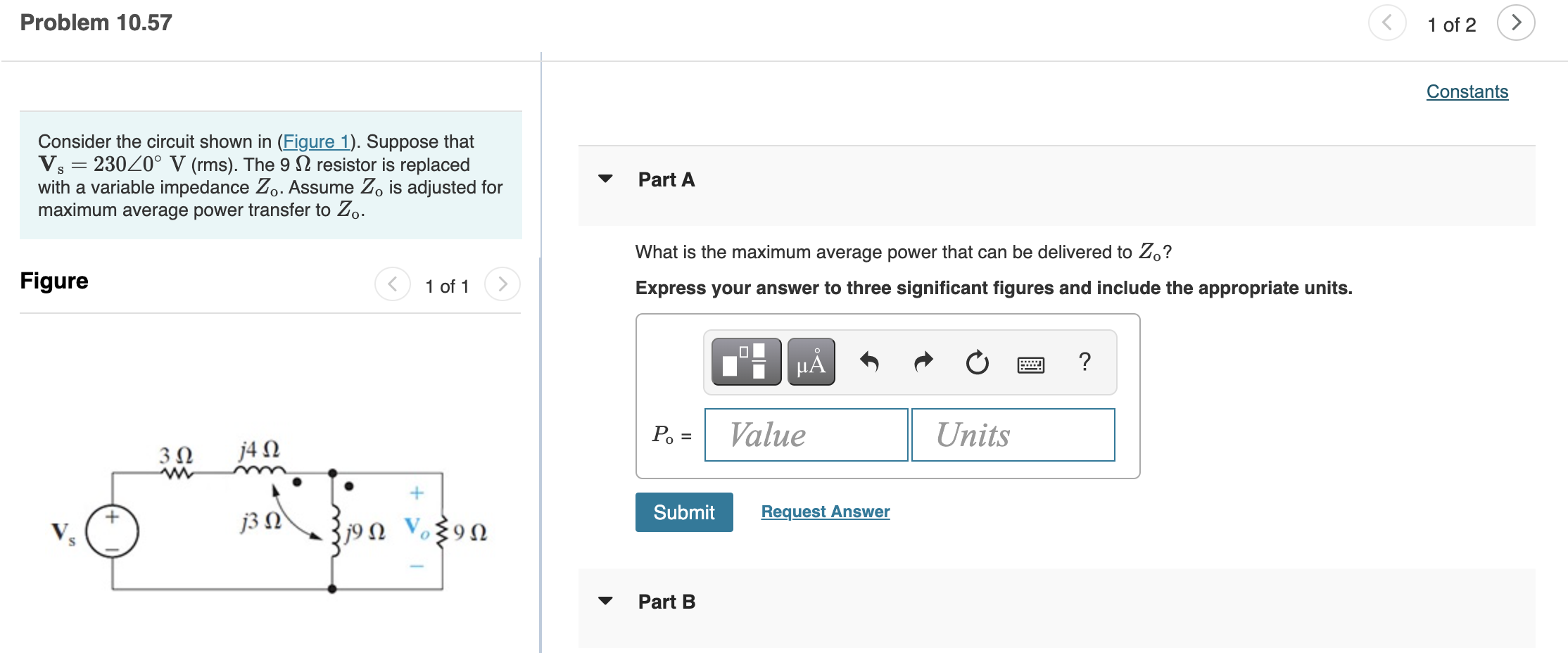This screenshot has height=653, width=1568.
Task: Open the Constants link
Action: point(1467,91)
